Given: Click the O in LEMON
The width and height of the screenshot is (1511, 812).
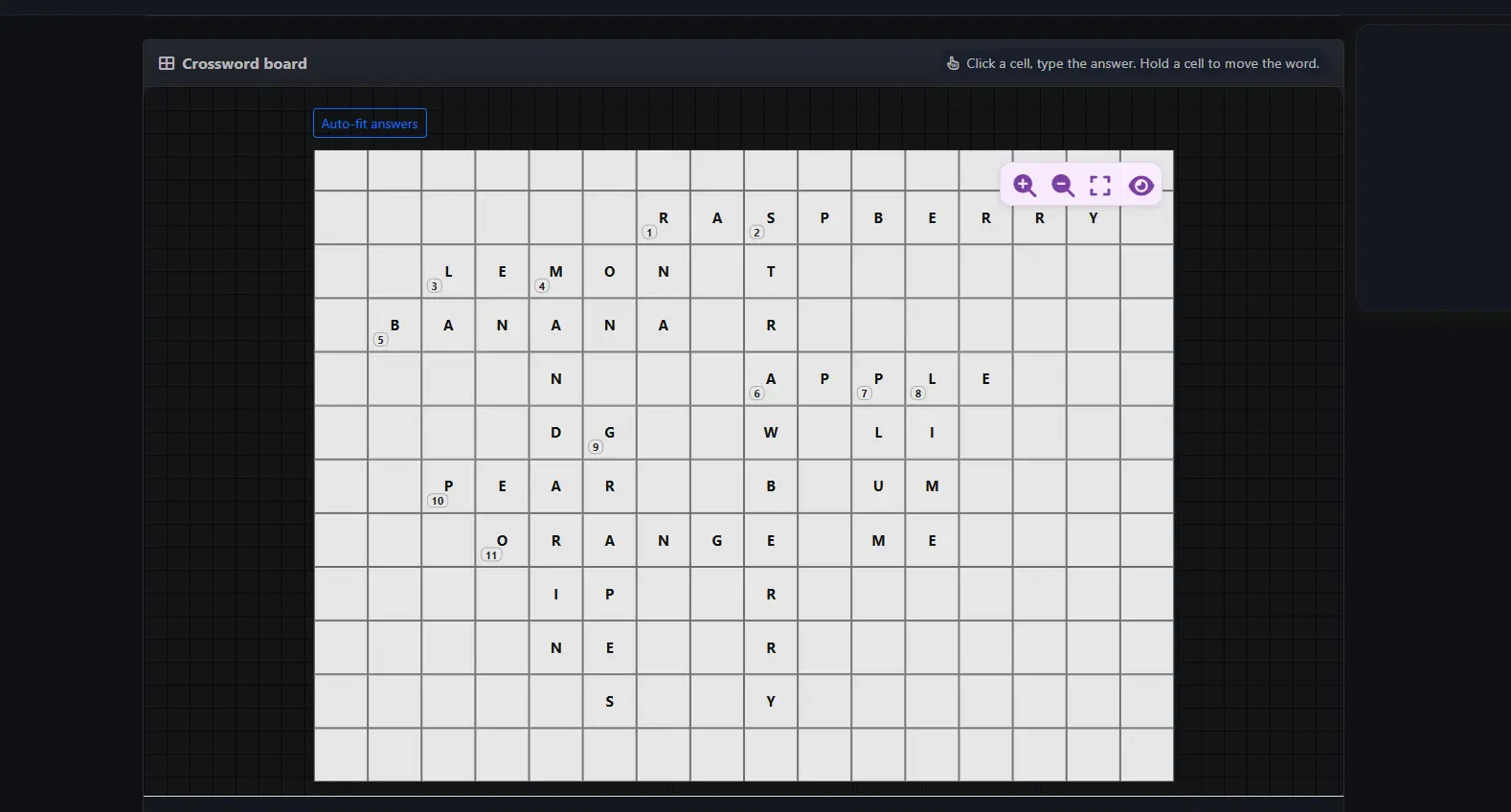Looking at the screenshot, I should (x=609, y=271).
